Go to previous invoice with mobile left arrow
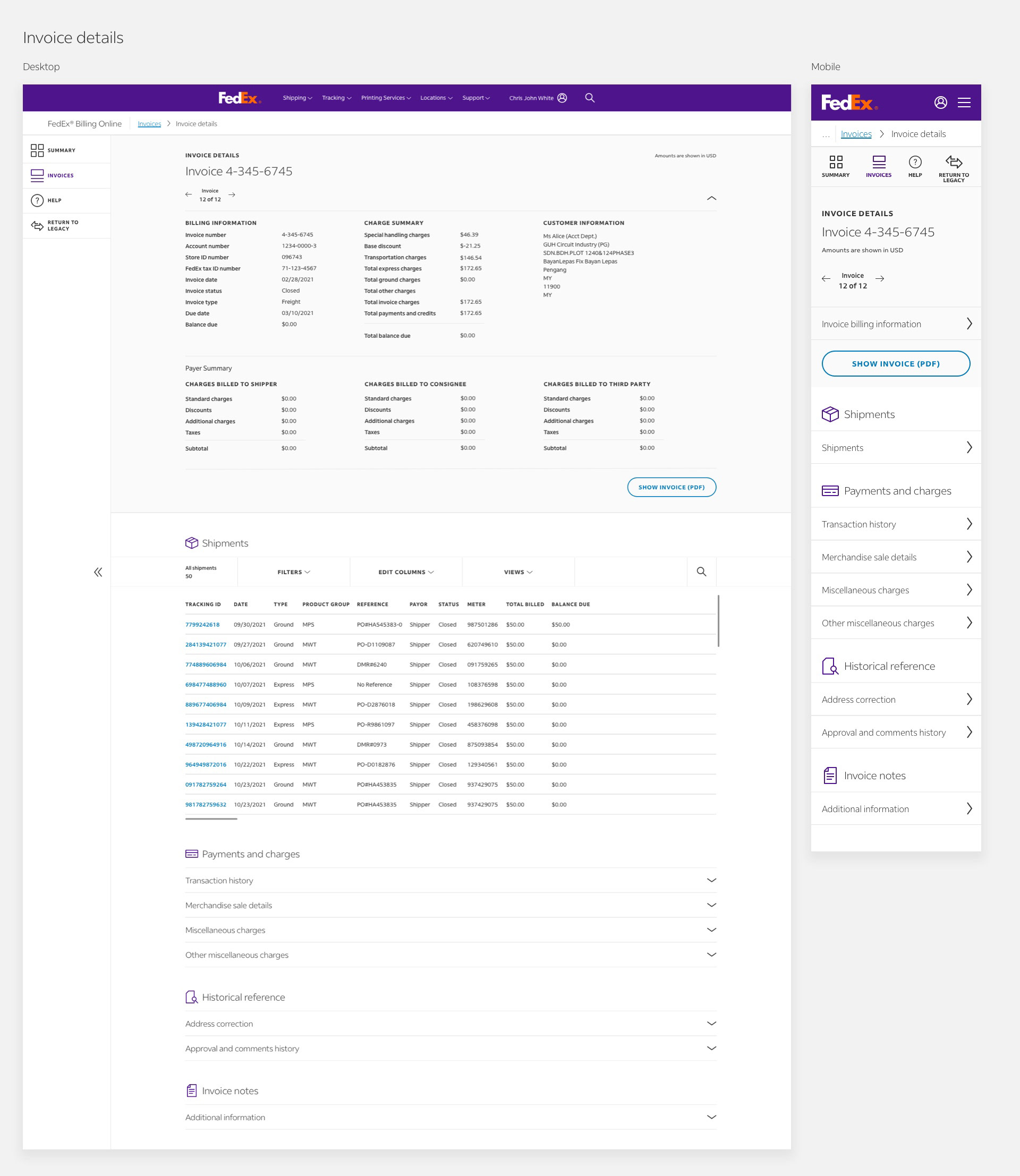This screenshot has height=1176, width=1020. coord(826,278)
